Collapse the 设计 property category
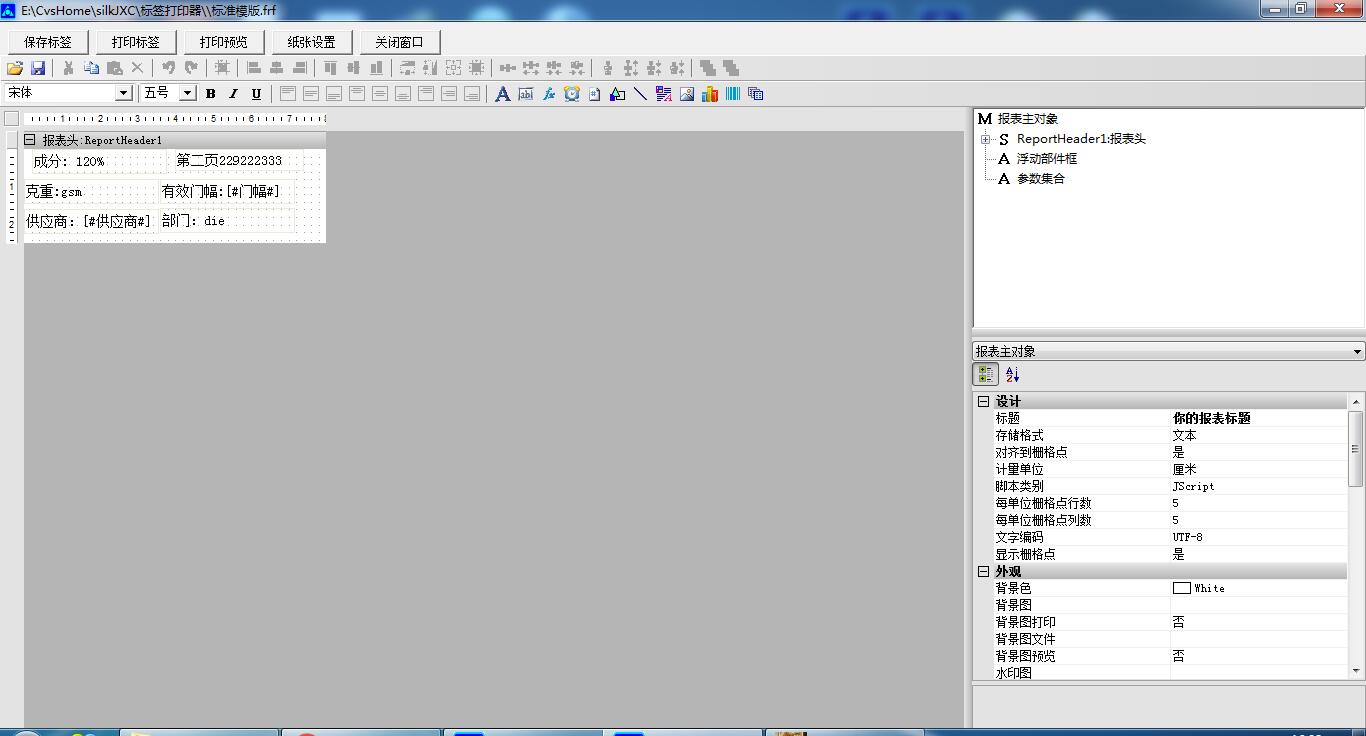 [983, 401]
